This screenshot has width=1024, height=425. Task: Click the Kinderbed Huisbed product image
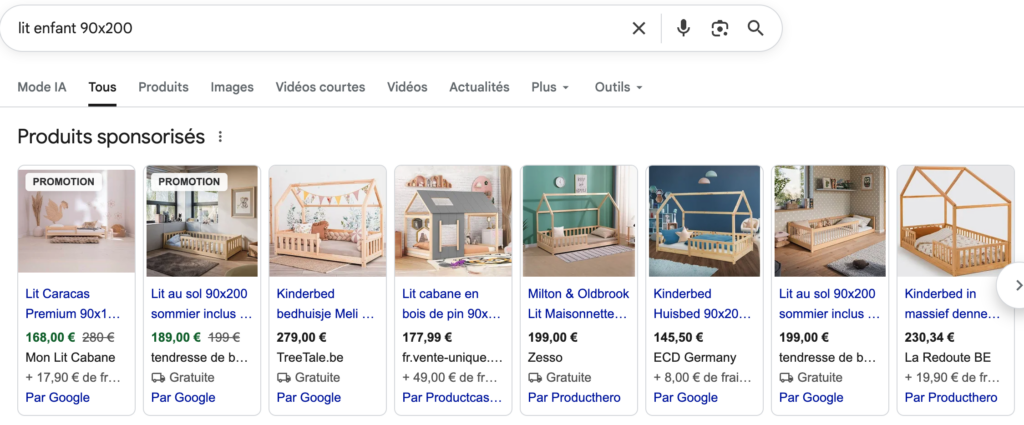click(x=704, y=220)
